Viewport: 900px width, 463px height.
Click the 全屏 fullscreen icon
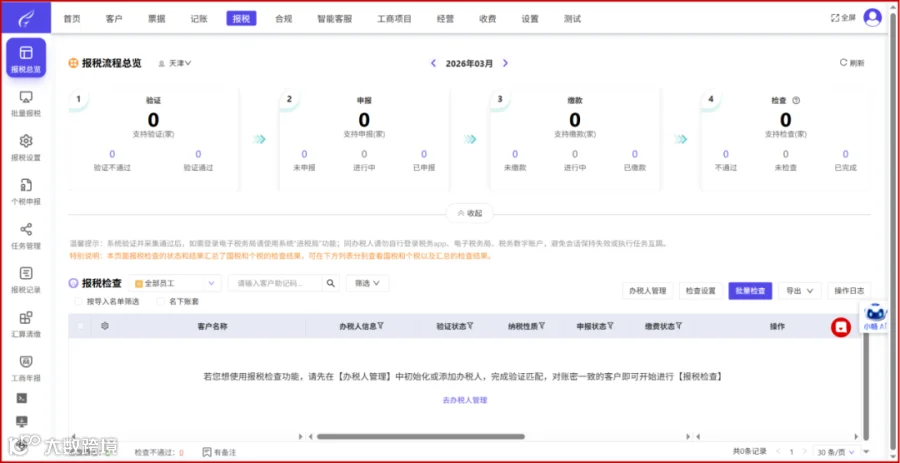click(x=835, y=18)
